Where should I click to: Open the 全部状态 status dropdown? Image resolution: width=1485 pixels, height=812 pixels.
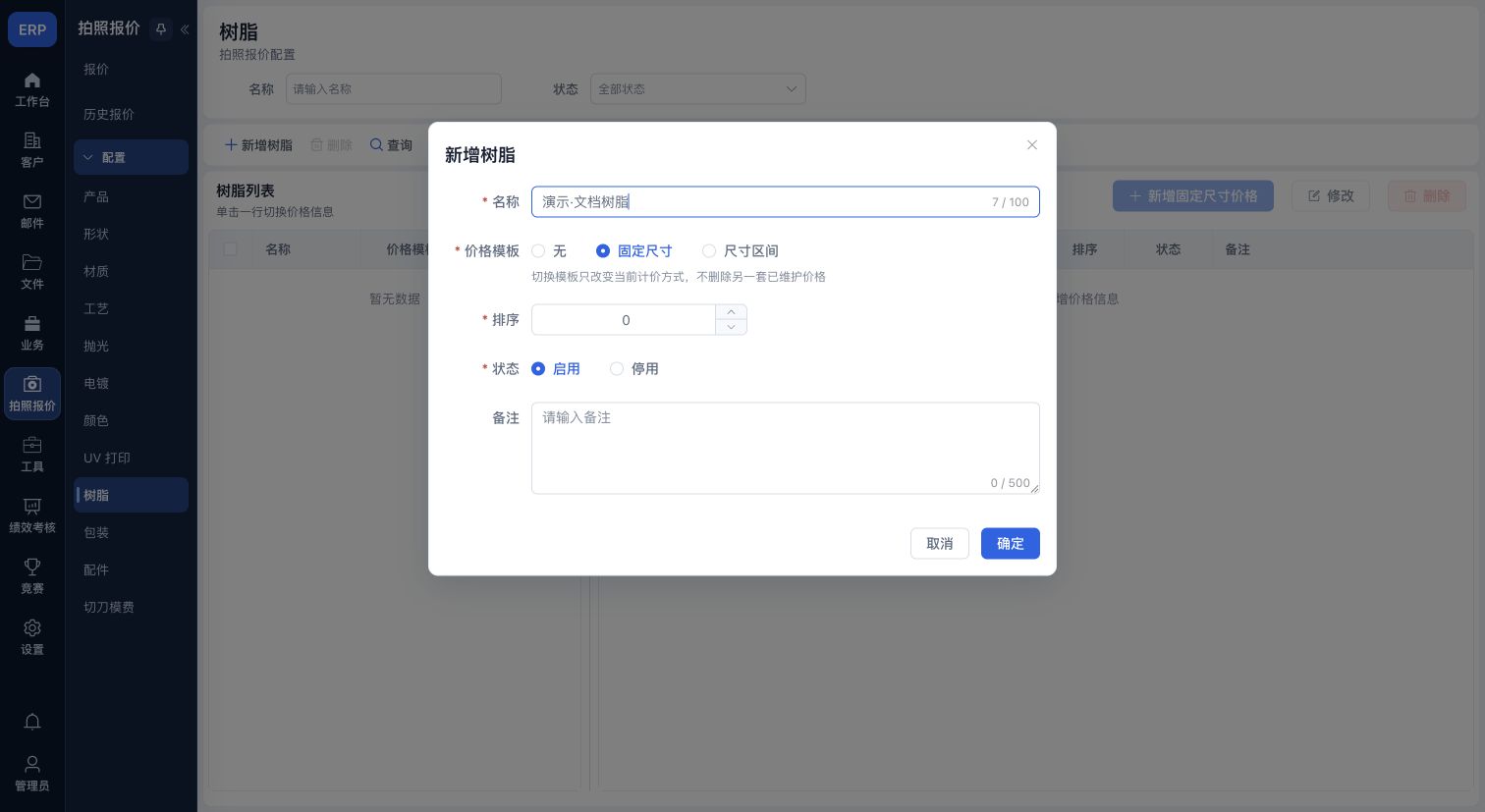point(697,89)
